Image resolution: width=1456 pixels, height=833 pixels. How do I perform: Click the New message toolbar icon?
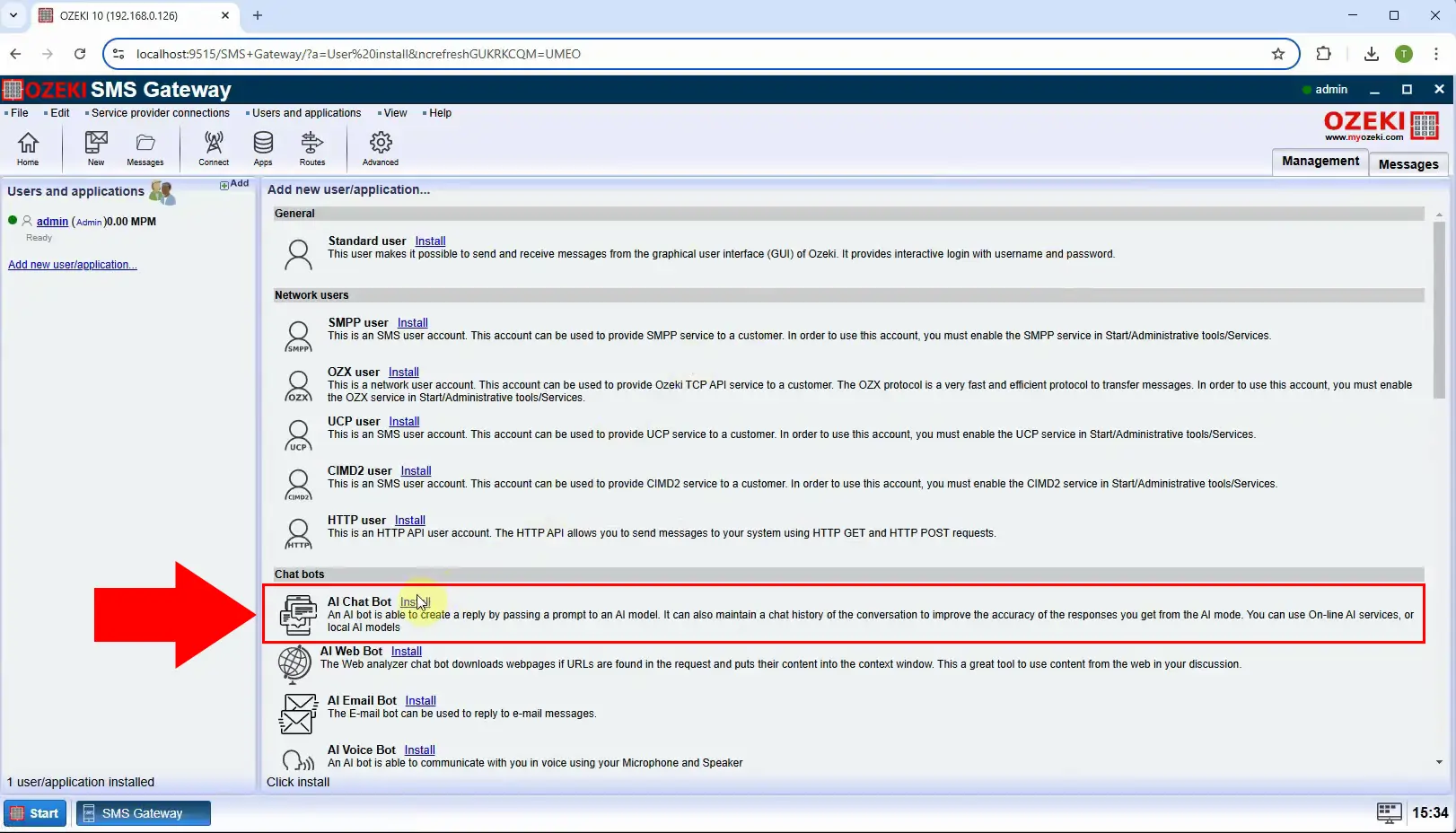tap(96, 148)
